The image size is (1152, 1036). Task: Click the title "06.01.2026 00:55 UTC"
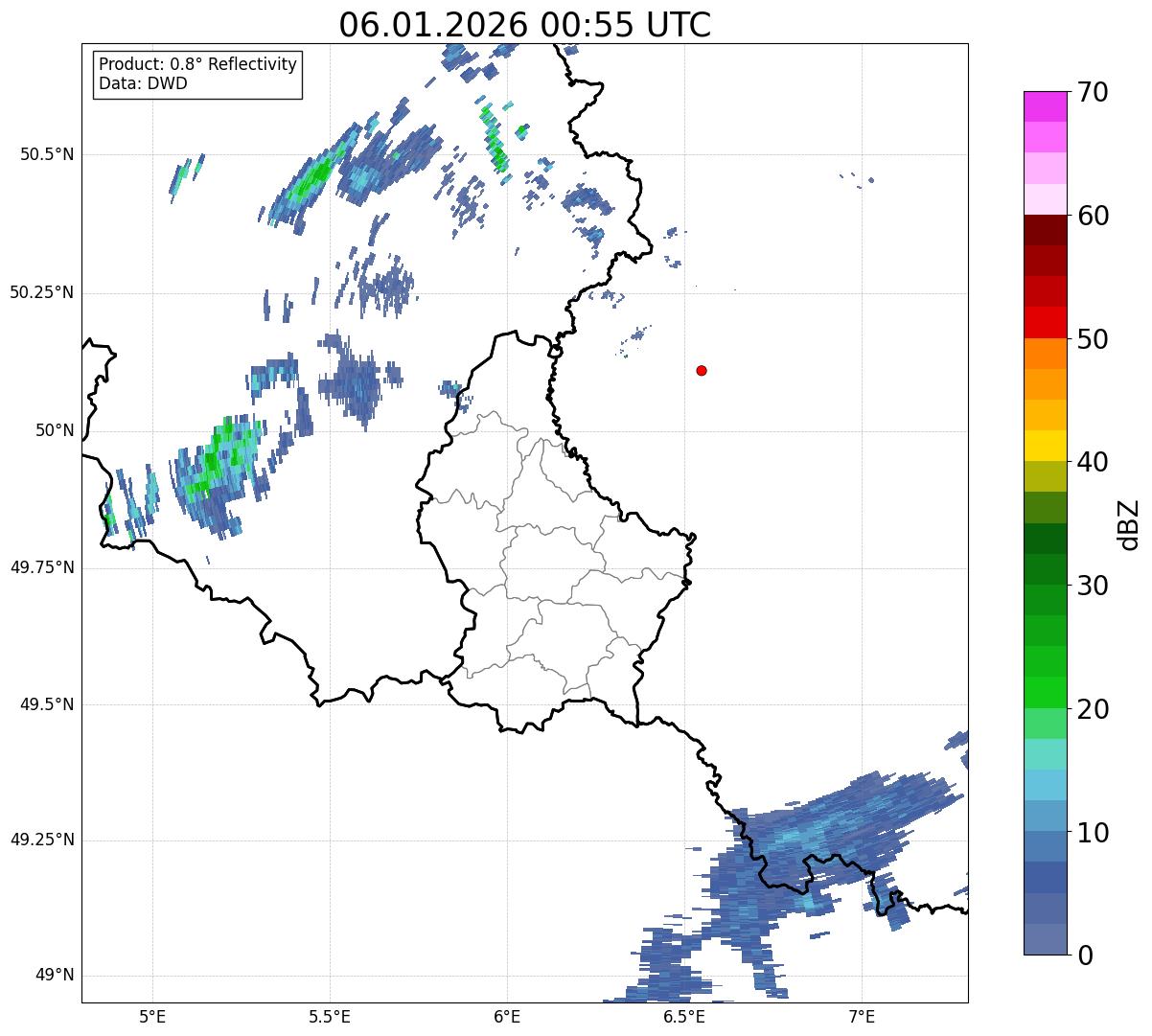525,25
